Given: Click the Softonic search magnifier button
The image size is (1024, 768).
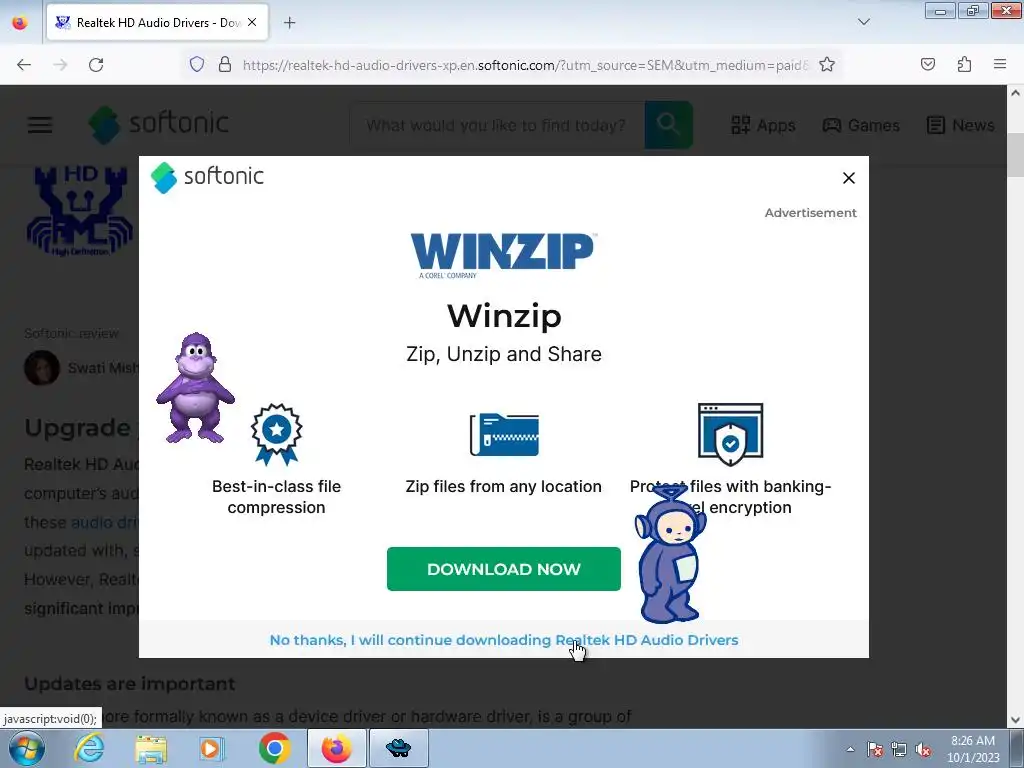Looking at the screenshot, I should click(x=668, y=125).
